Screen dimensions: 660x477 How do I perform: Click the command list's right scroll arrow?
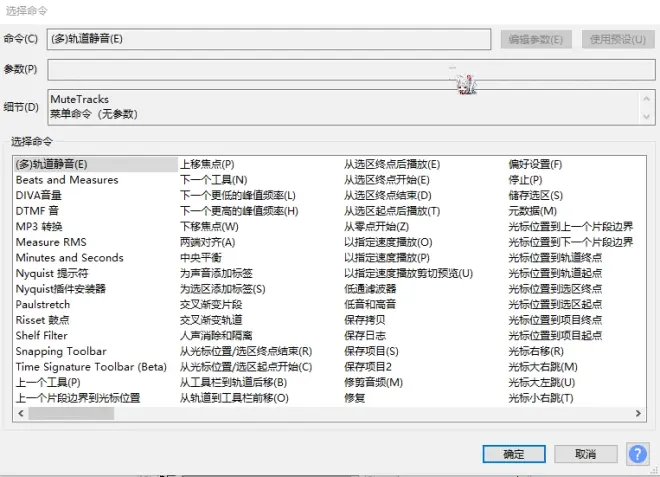click(638, 413)
